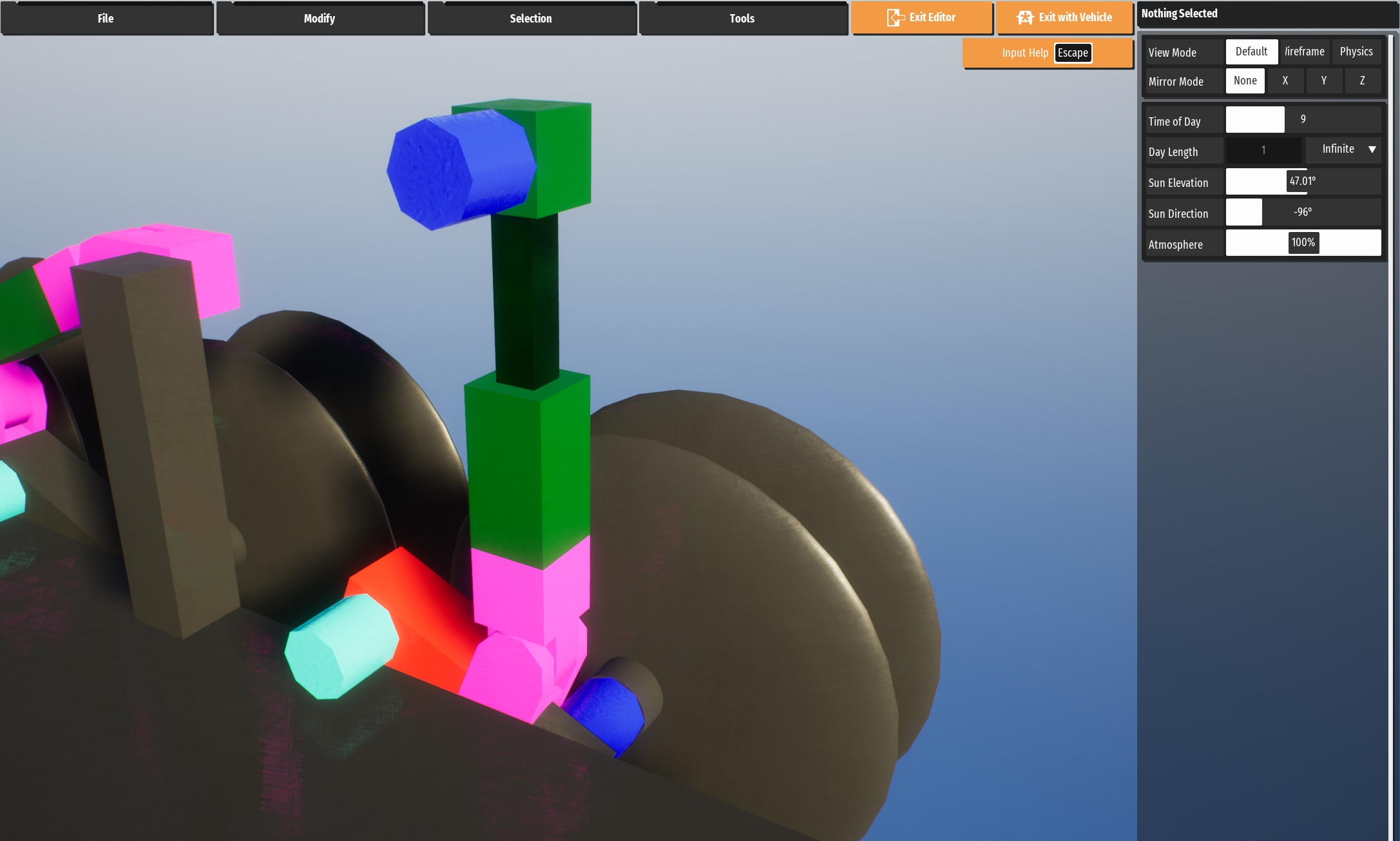Open the Selection menu
This screenshot has width=1400, height=841.
[531, 18]
